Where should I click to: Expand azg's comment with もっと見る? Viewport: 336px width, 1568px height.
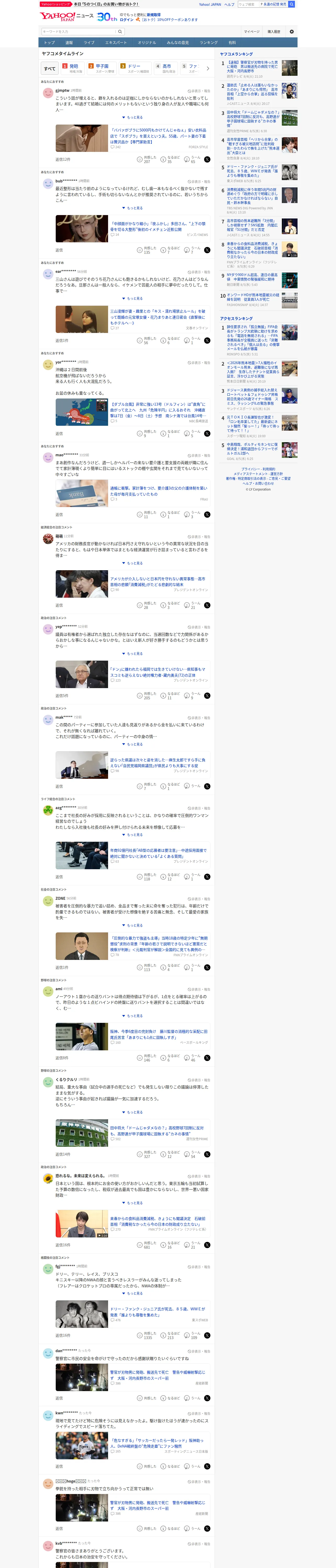(133, 834)
